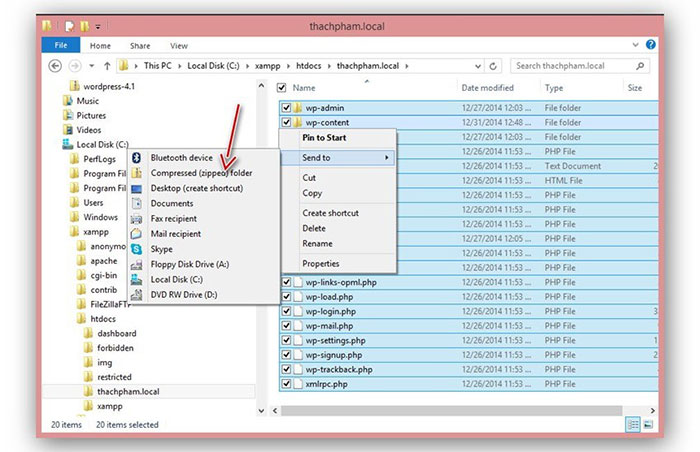Viewport: 700px width, 452px height.
Task: Uncheck the wp-login.php checkbox
Action: [x=286, y=311]
